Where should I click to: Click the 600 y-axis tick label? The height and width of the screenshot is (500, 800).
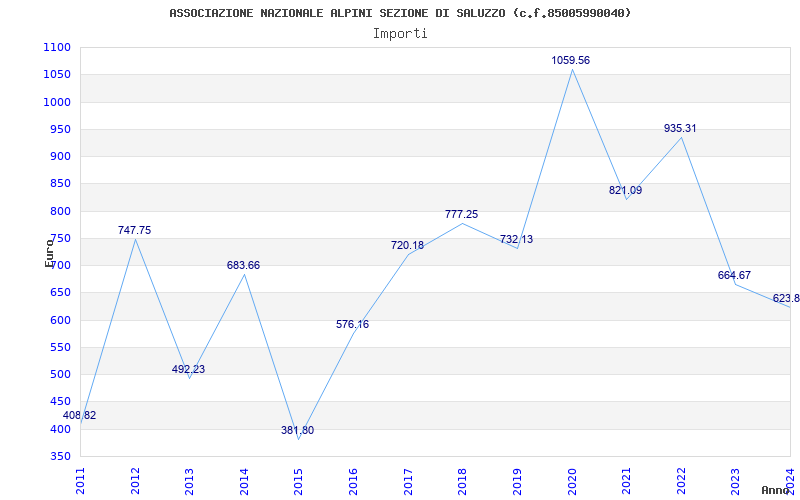click(61, 320)
